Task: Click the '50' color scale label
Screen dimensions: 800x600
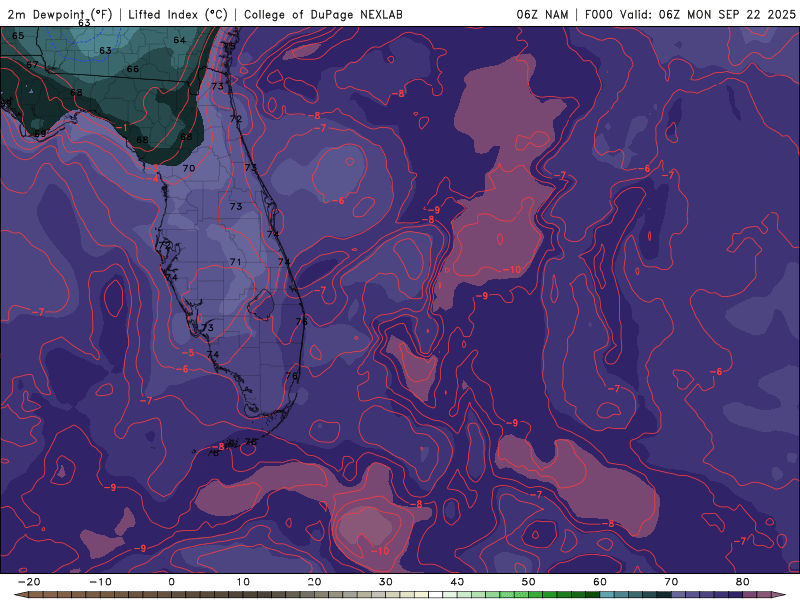Action: [x=529, y=582]
